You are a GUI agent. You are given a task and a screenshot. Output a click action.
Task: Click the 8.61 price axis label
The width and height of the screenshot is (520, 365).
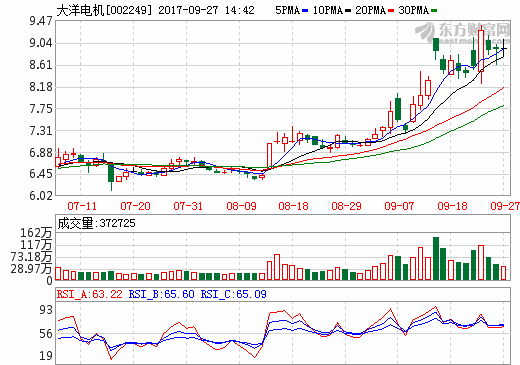(41, 65)
